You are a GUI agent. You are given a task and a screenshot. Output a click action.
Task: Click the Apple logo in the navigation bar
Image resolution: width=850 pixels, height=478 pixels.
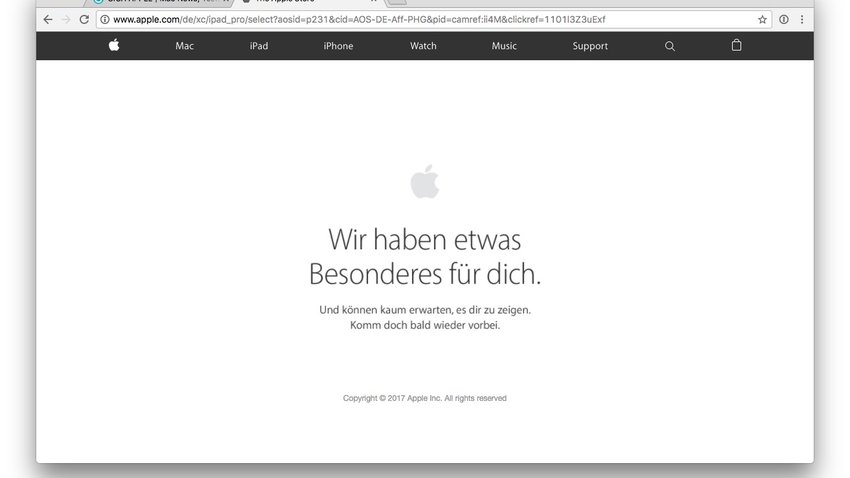pos(114,45)
